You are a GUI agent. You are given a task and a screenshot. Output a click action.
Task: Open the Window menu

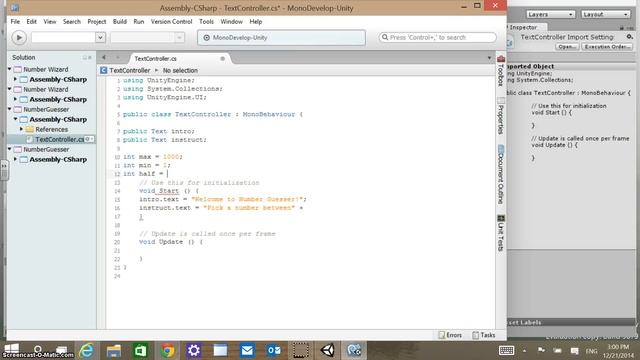[231, 22]
